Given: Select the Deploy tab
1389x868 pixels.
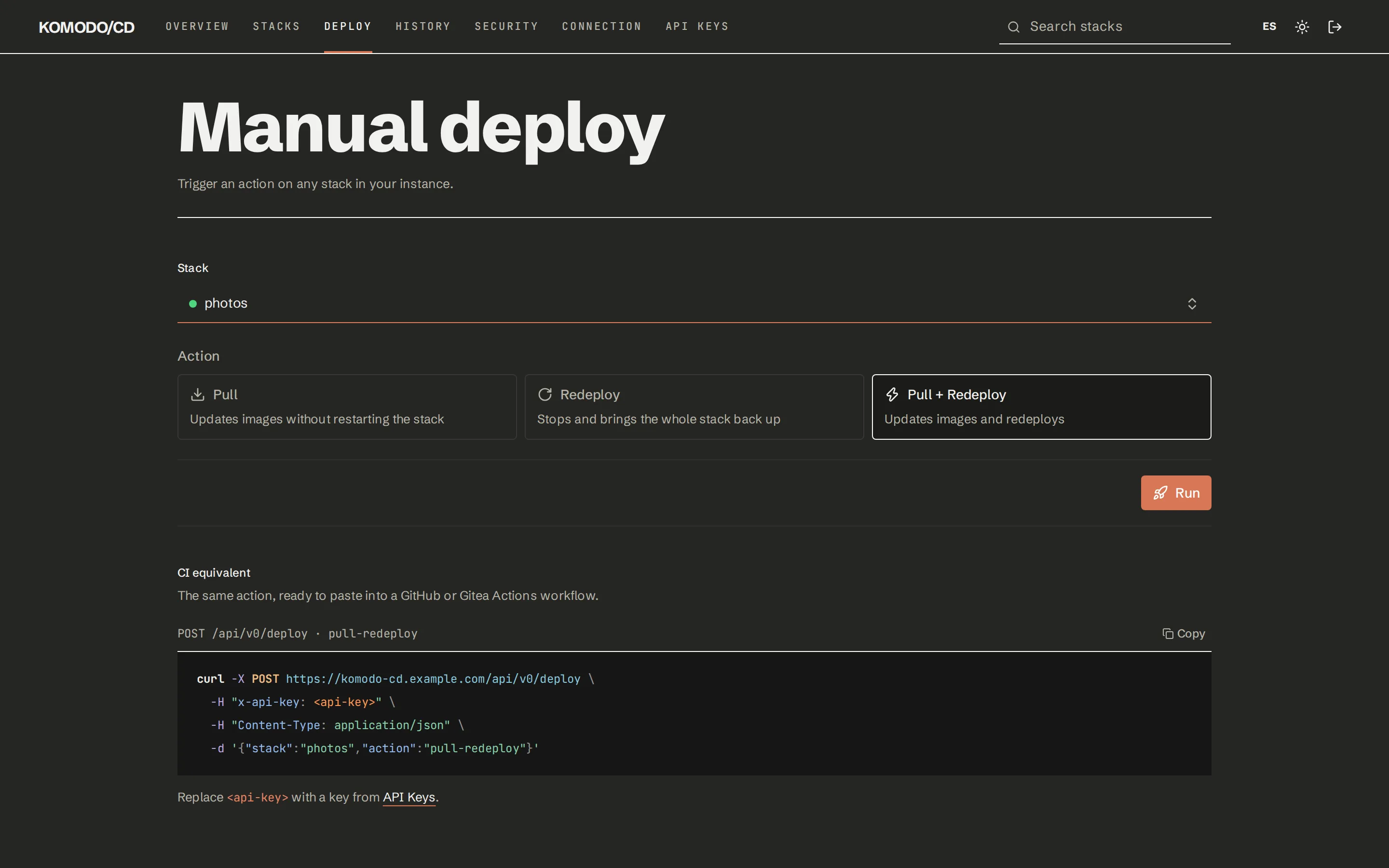Looking at the screenshot, I should coord(348,27).
